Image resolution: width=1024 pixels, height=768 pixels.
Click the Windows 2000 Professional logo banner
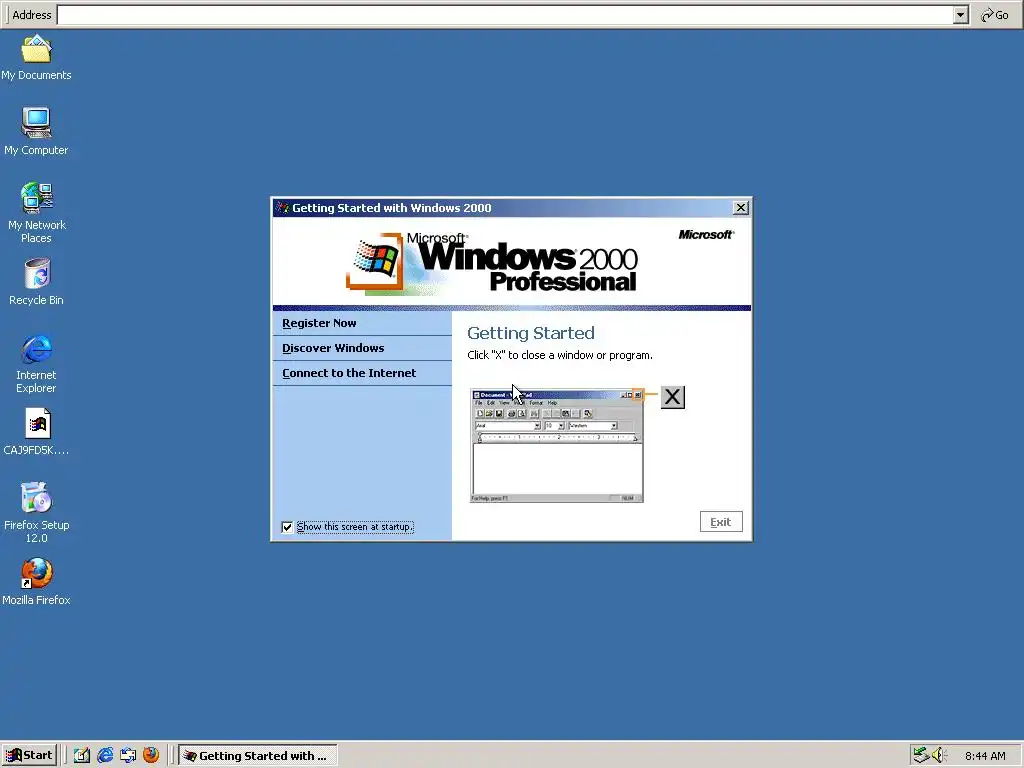pos(492,263)
